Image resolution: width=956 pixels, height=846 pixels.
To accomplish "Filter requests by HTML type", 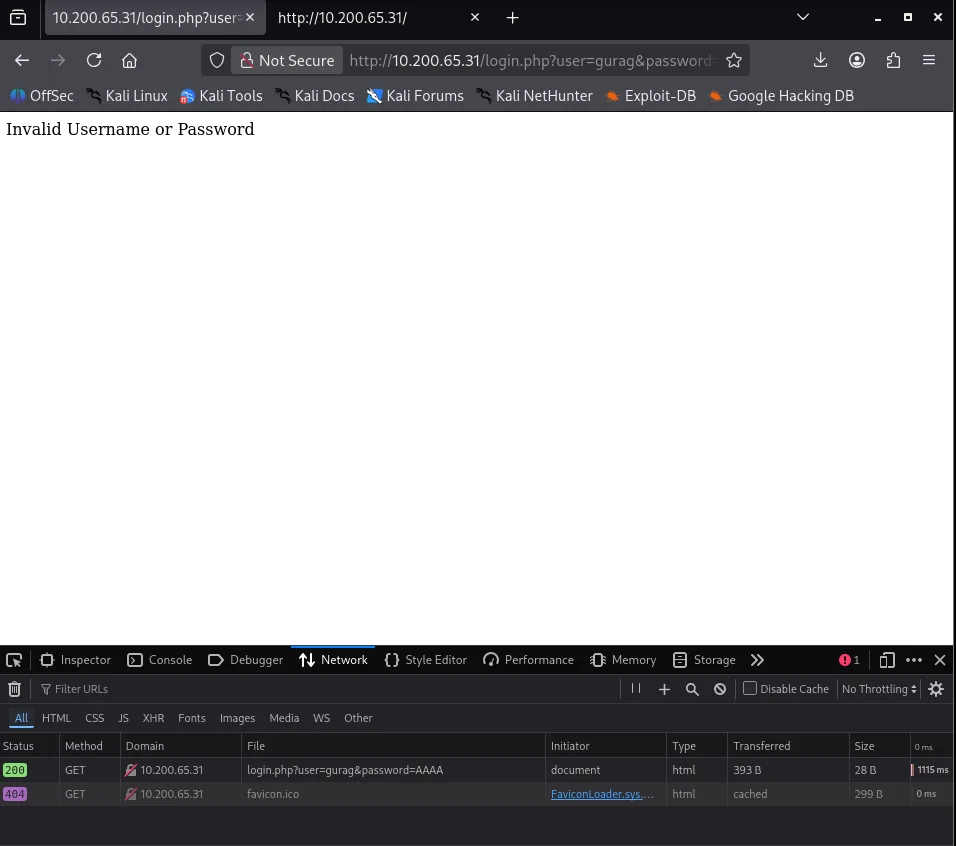I will [56, 718].
